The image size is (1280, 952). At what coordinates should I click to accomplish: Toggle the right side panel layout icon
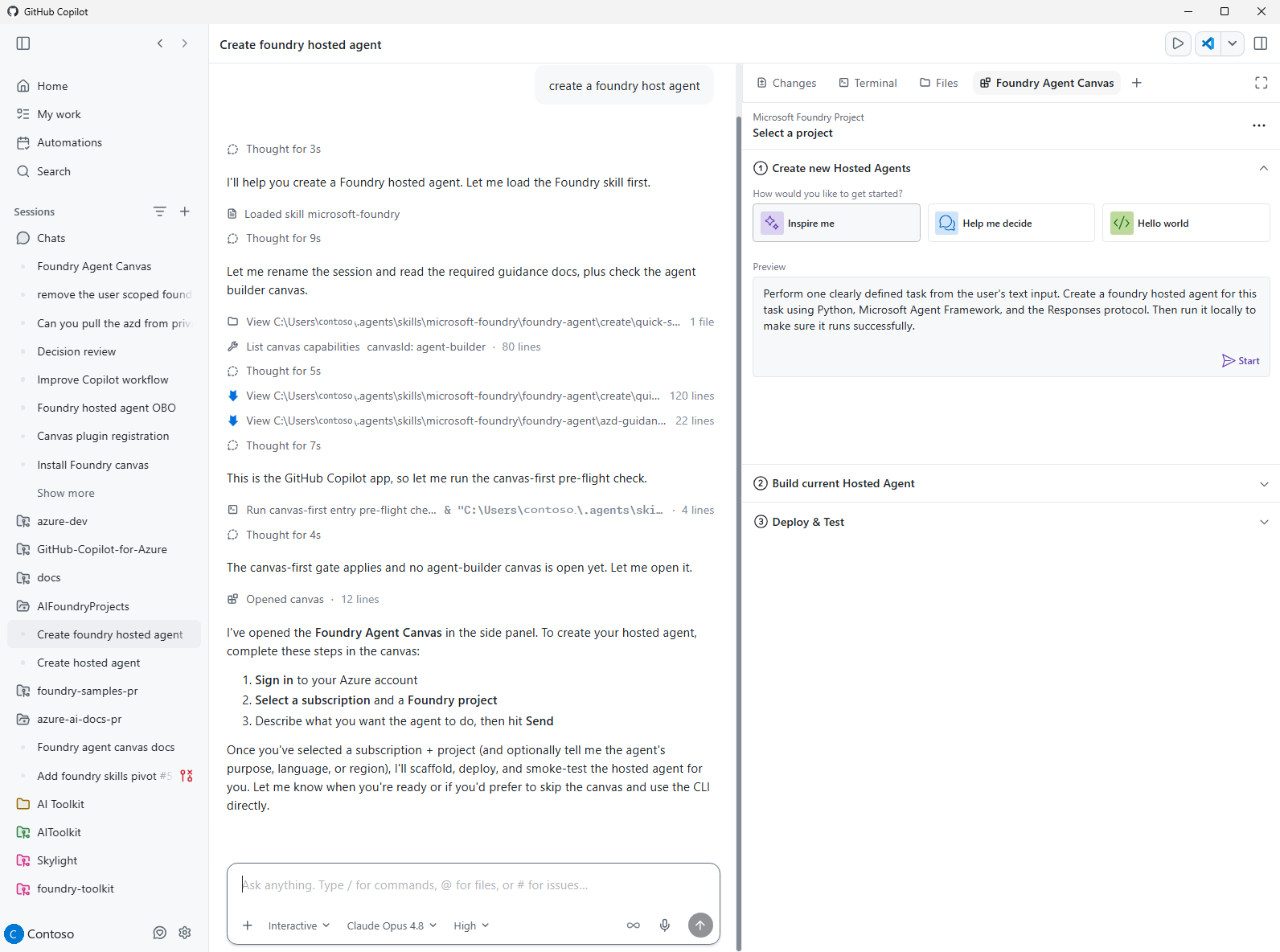[1261, 43]
